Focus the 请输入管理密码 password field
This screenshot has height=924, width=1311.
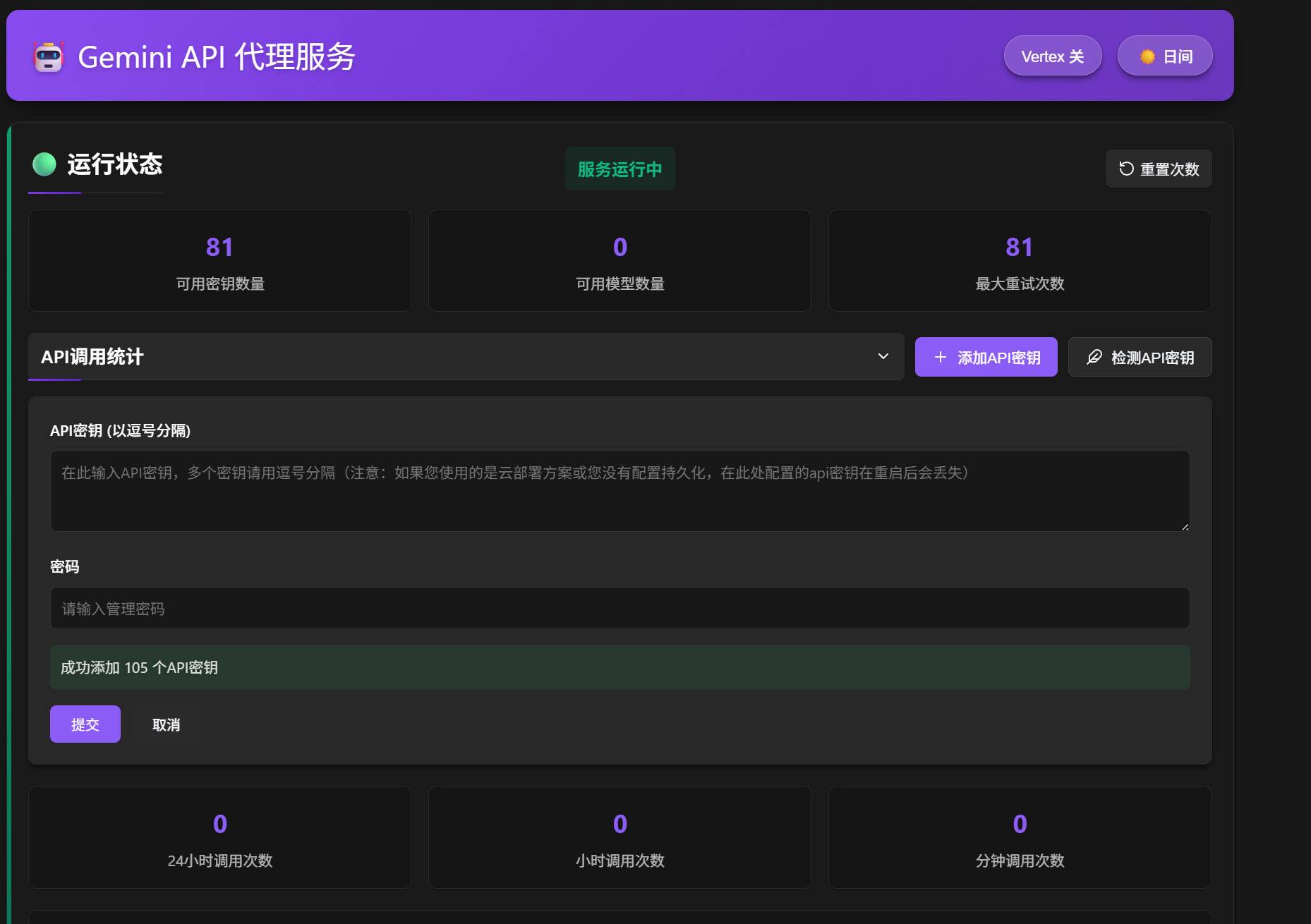tap(620, 608)
